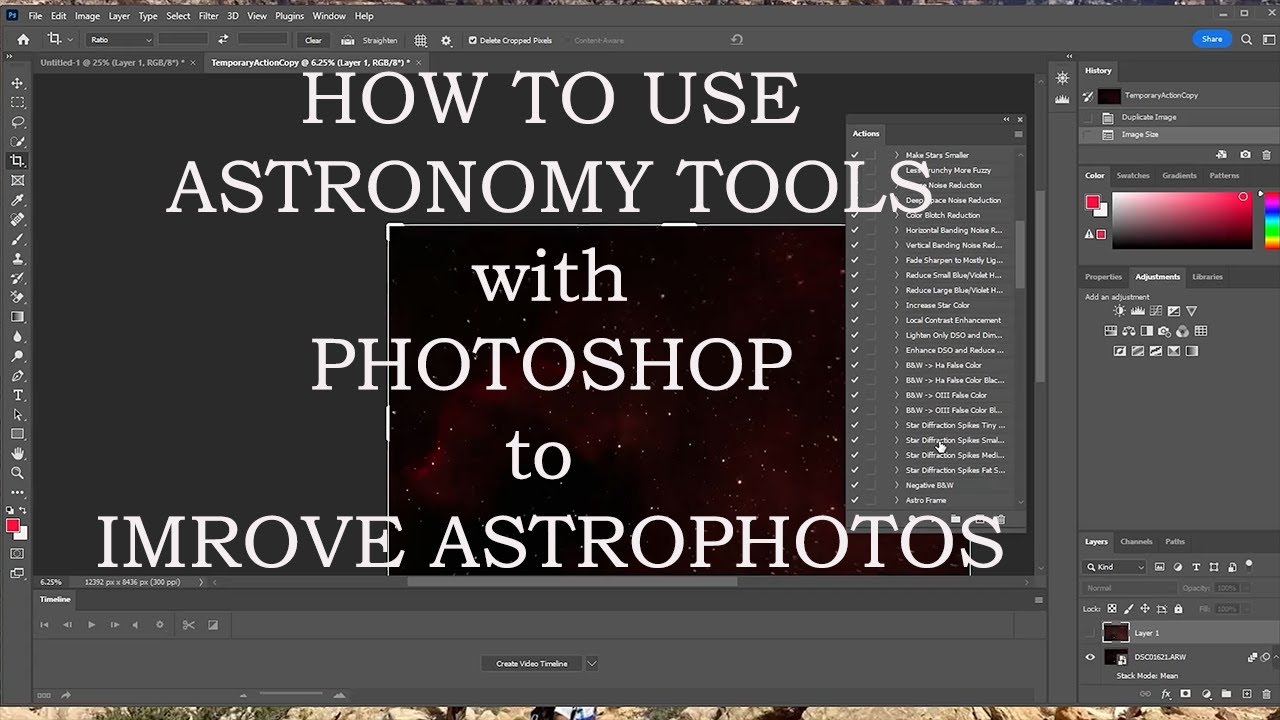Hide the DSC01621.ARW layer

1090,657
